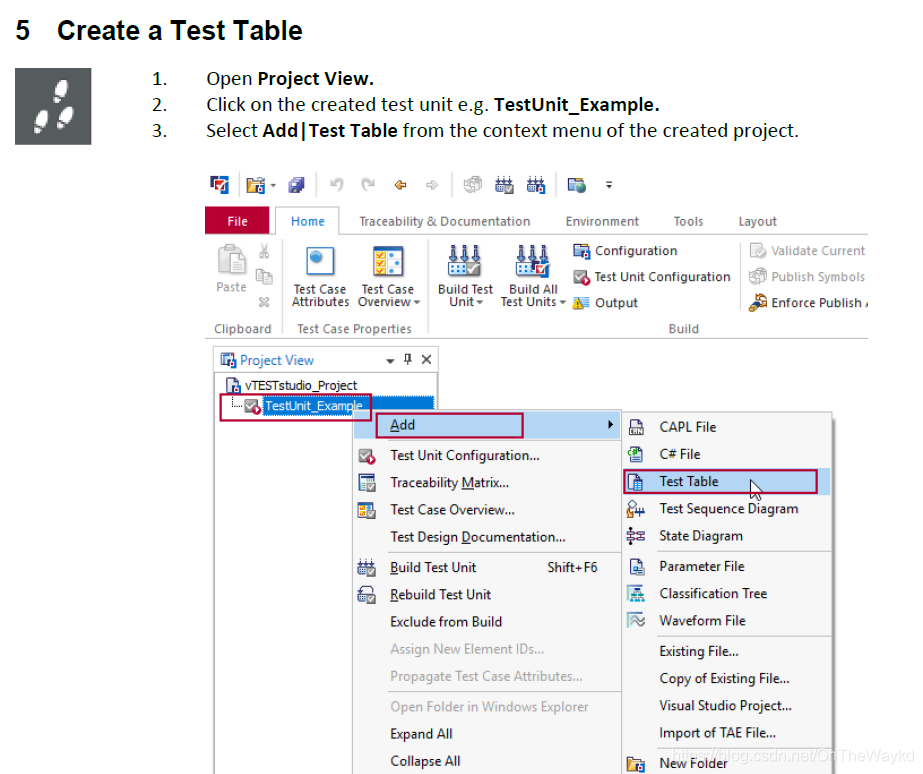Click Output in the Build group
The width and height of the screenshot is (923, 774).
coord(605,303)
